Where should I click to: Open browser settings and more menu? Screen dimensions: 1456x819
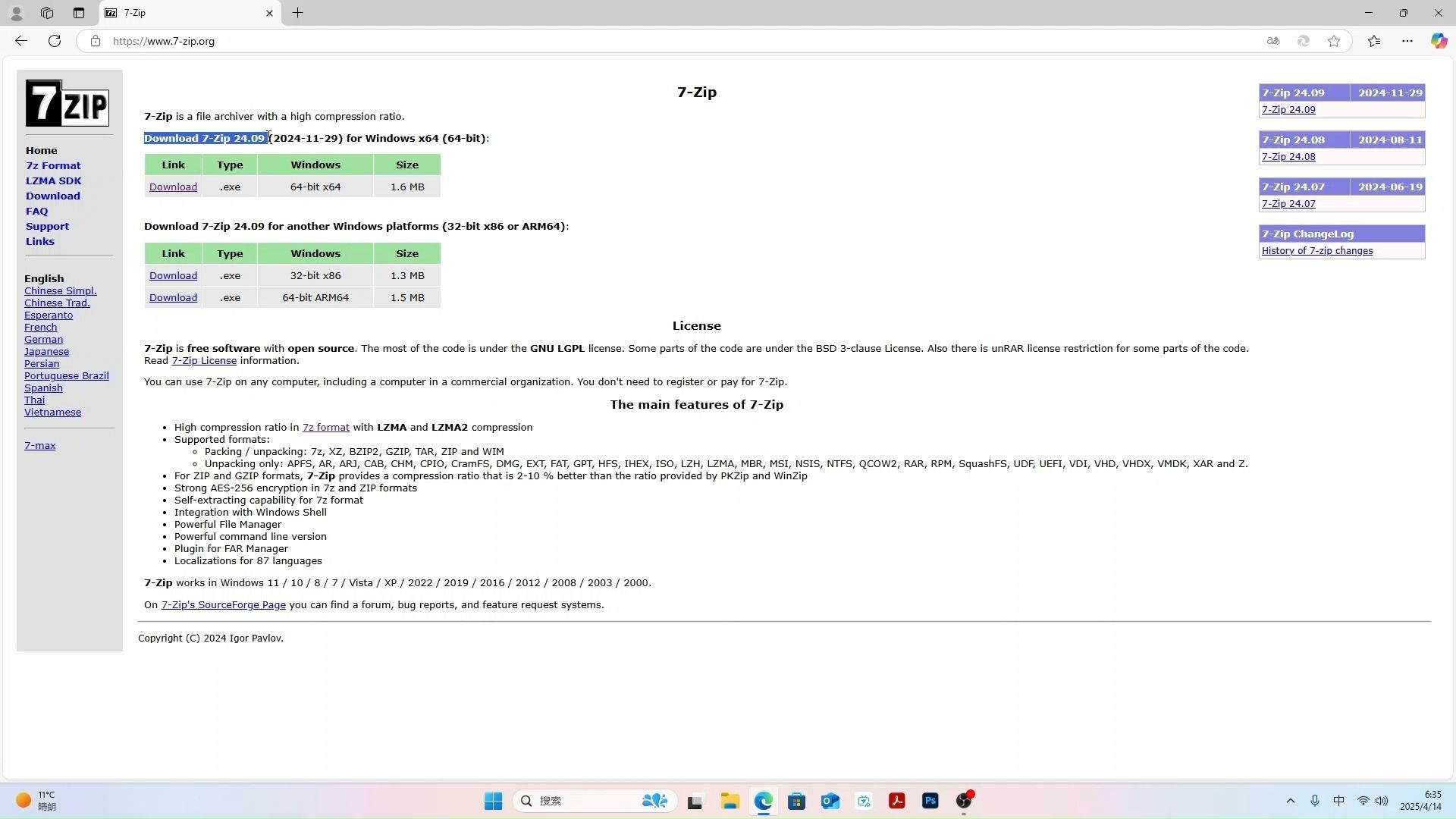pyautogui.click(x=1407, y=41)
